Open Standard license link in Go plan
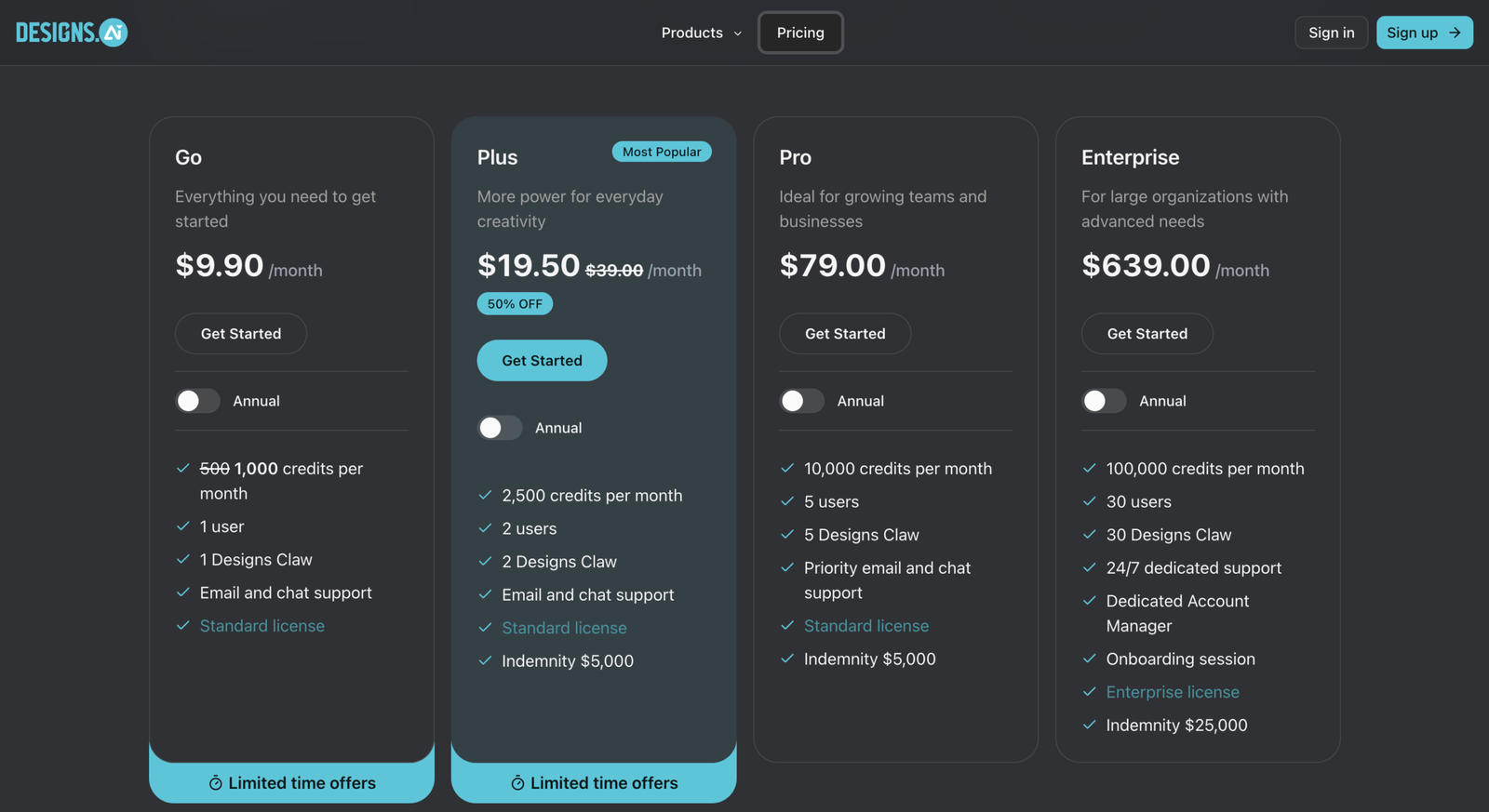This screenshot has width=1489, height=812. (x=262, y=626)
